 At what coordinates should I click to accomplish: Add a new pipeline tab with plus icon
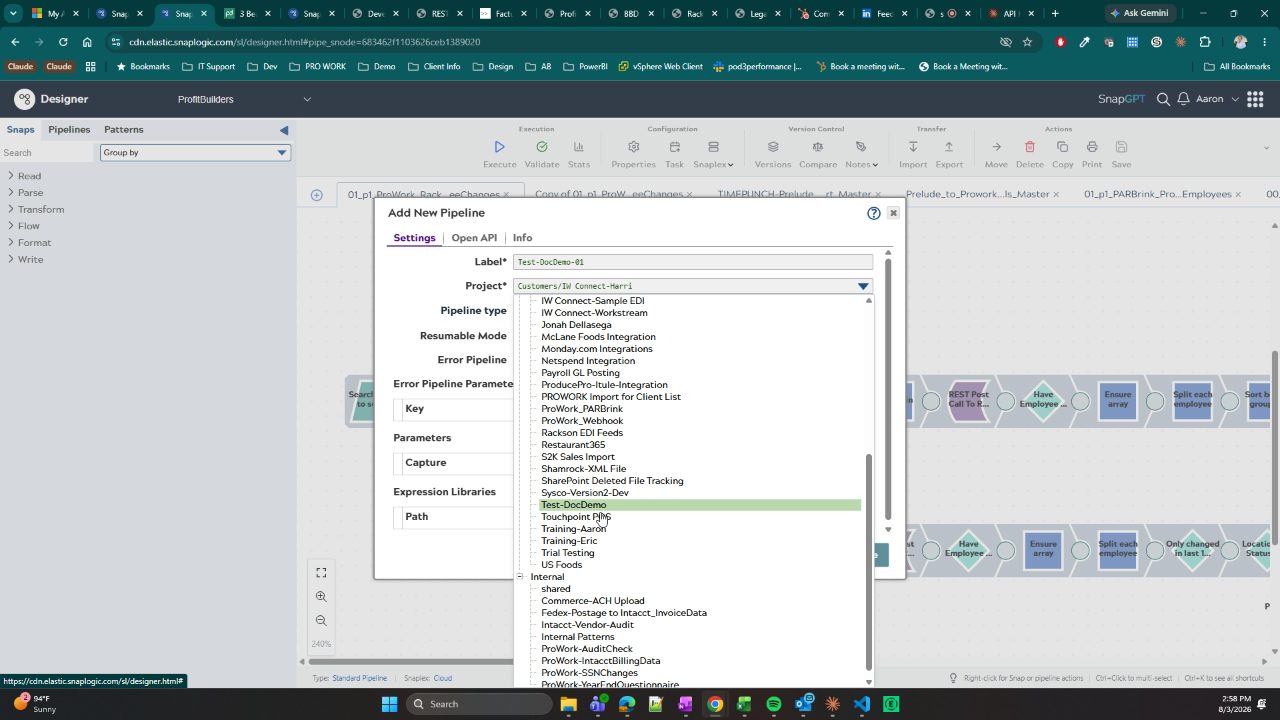pyautogui.click(x=317, y=195)
